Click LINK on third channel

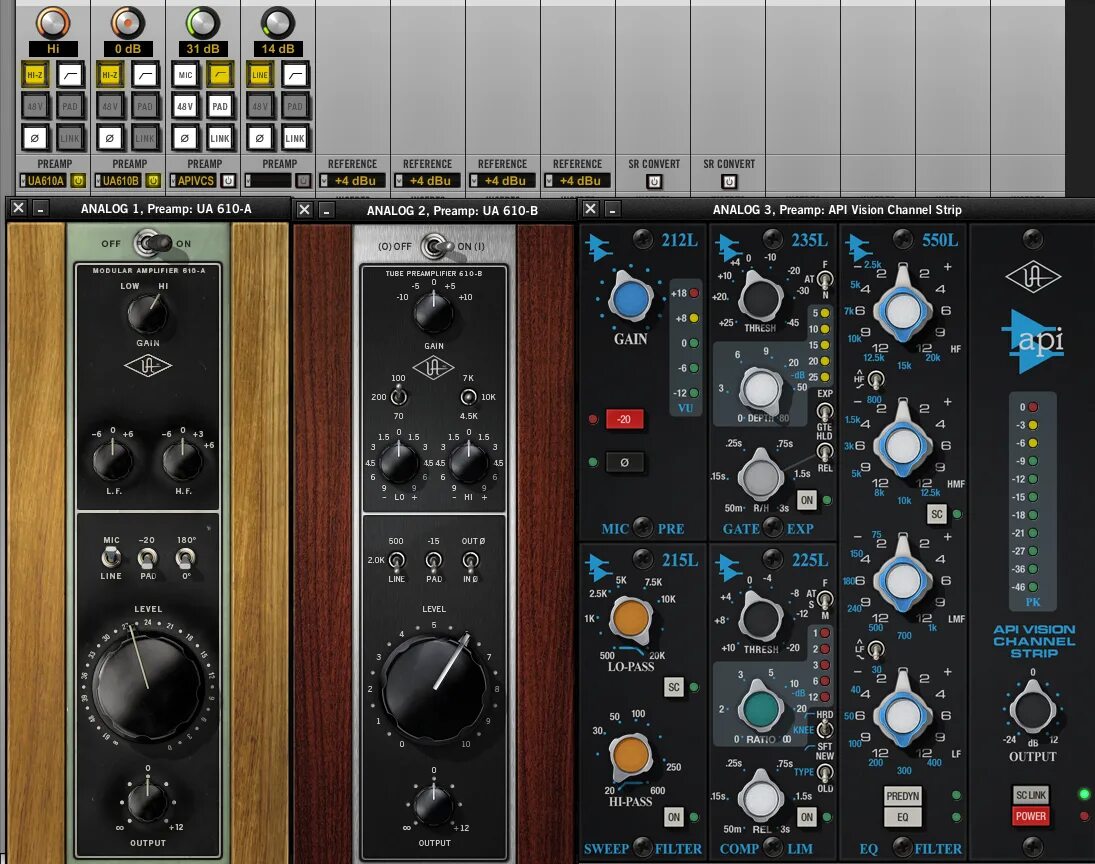220,138
